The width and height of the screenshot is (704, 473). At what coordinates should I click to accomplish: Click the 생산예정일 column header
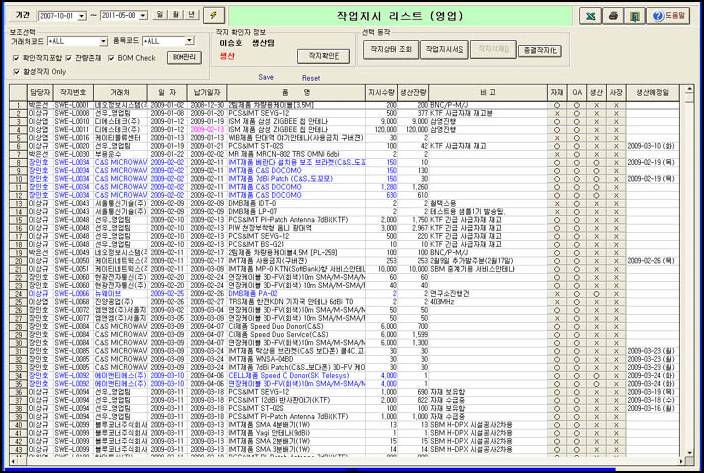(x=652, y=92)
